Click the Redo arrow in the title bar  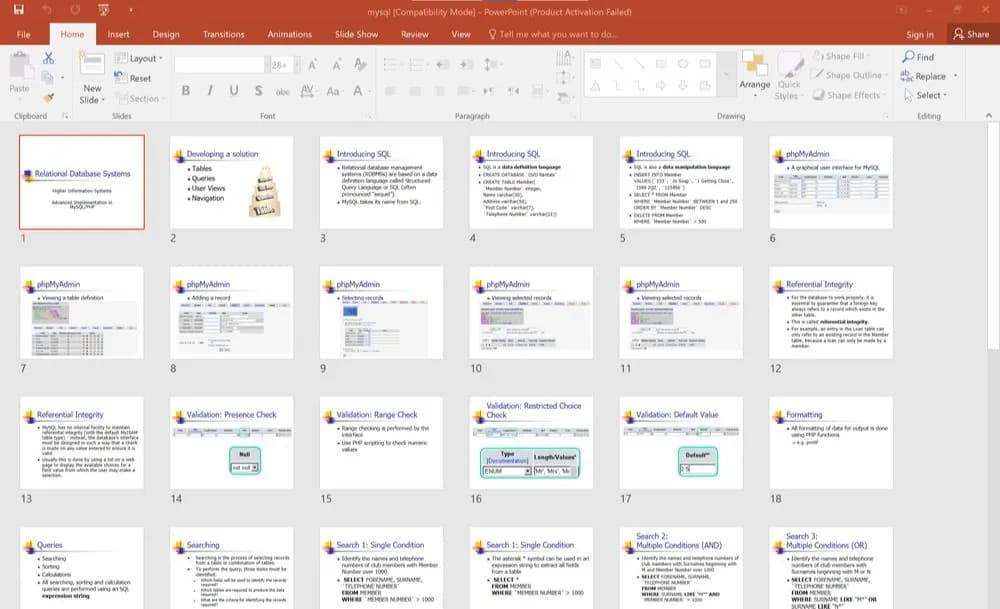[x=75, y=10]
